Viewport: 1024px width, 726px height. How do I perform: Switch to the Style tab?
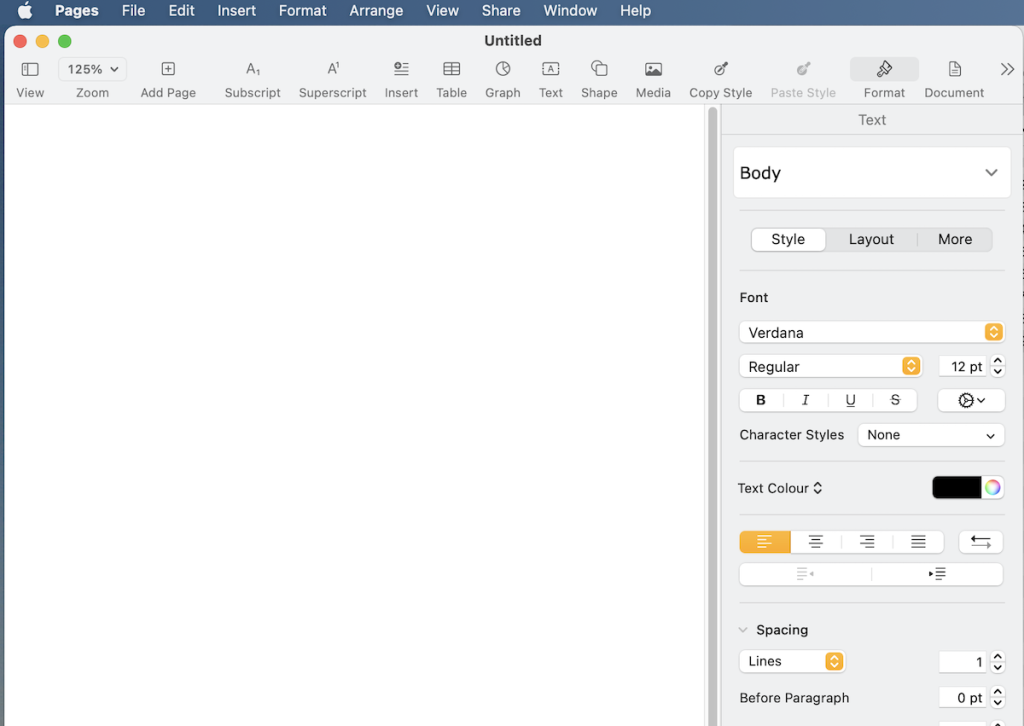(788, 239)
